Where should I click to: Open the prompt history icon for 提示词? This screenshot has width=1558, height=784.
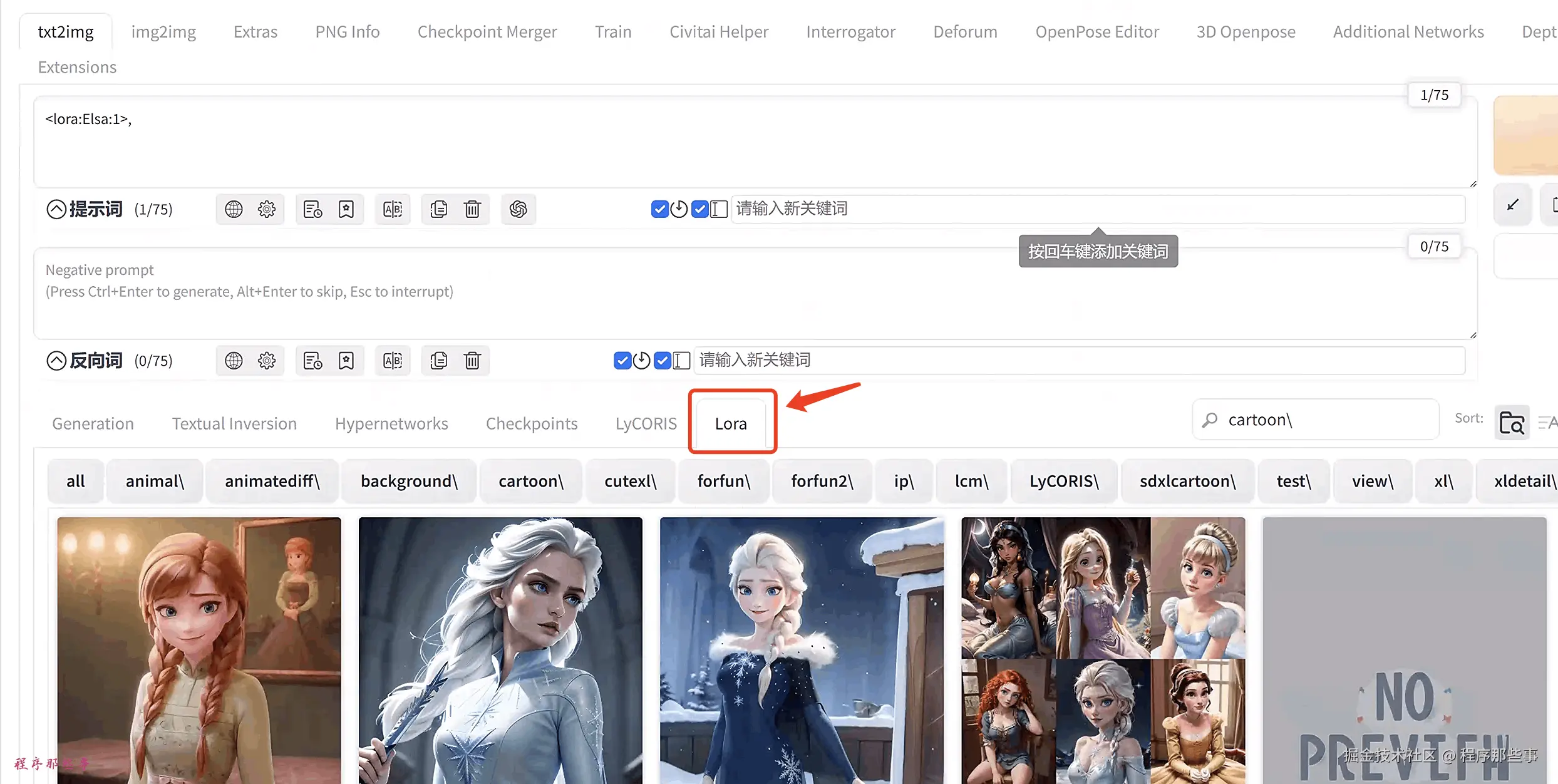312,209
